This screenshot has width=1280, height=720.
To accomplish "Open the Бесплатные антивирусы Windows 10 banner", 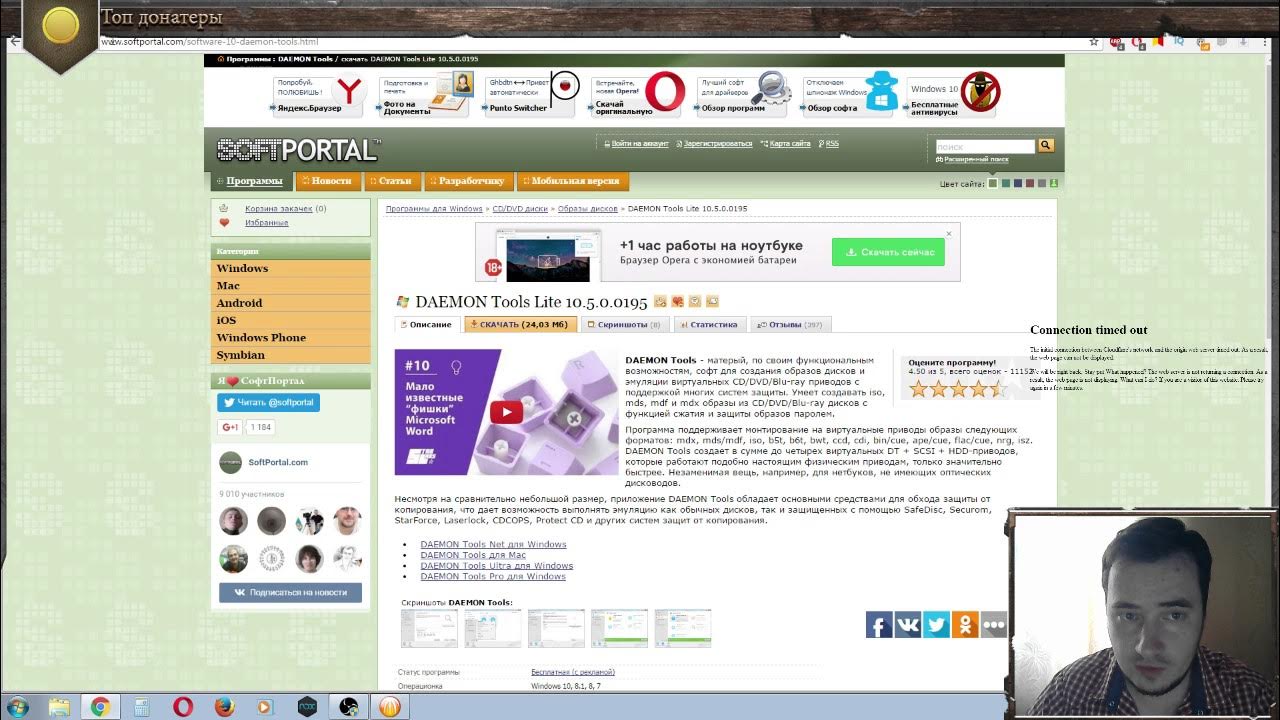I will [954, 95].
